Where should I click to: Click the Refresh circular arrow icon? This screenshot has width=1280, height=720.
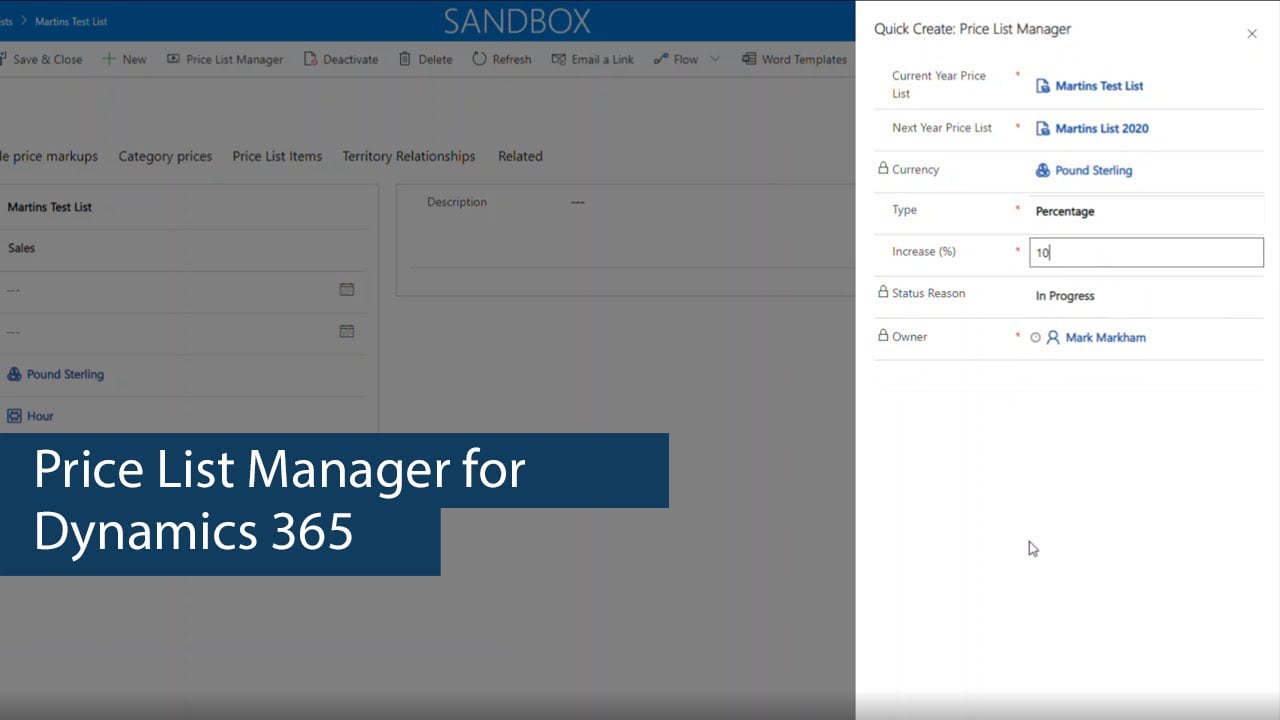tap(479, 59)
